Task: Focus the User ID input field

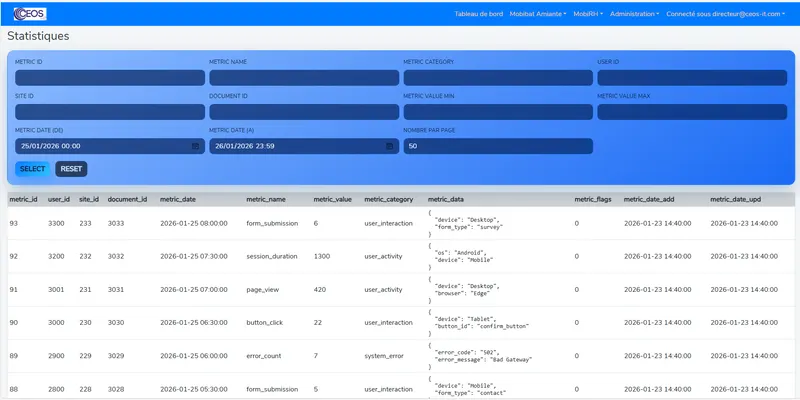Action: tap(692, 78)
